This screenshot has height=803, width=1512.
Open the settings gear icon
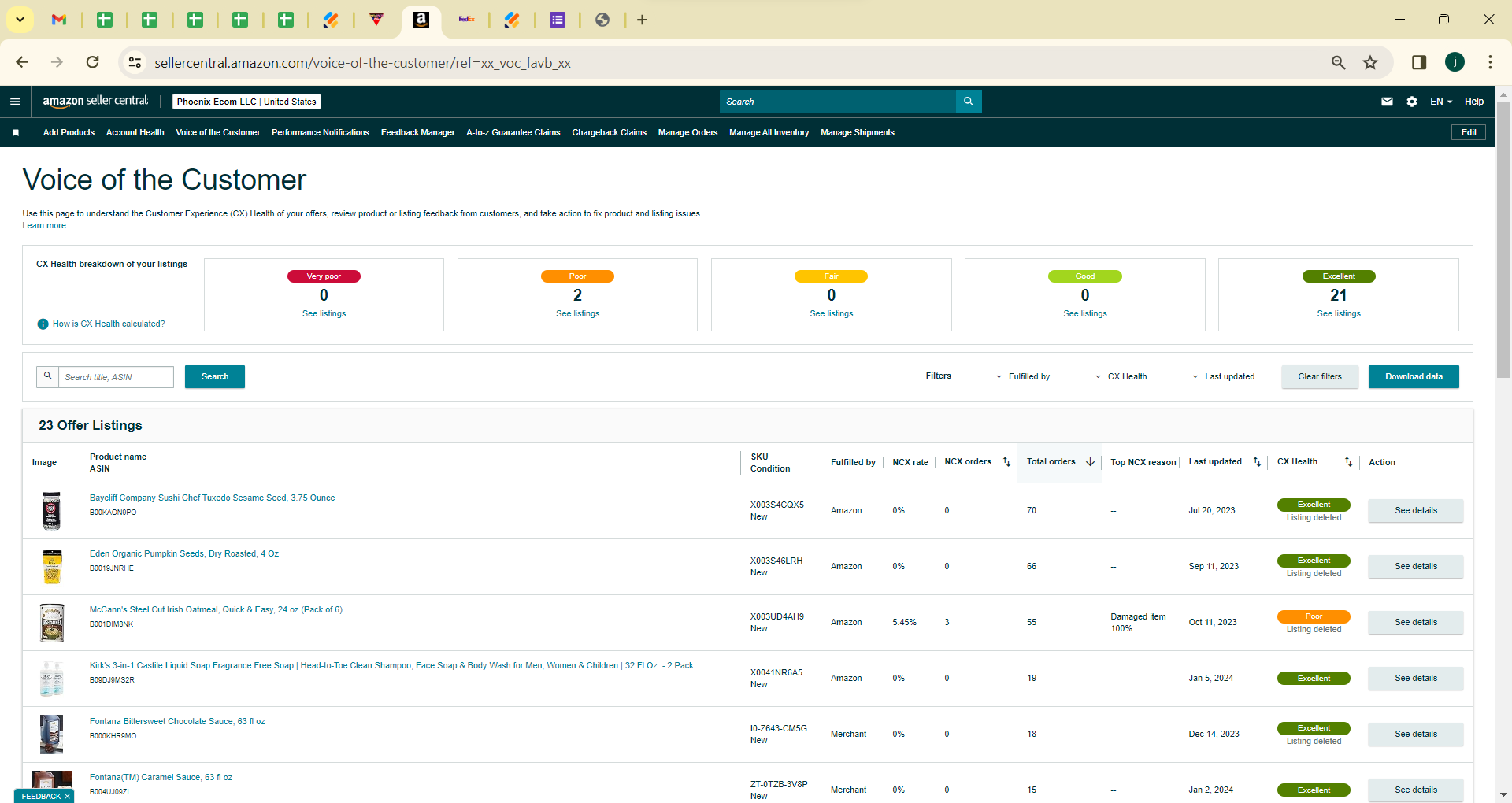tap(1412, 102)
